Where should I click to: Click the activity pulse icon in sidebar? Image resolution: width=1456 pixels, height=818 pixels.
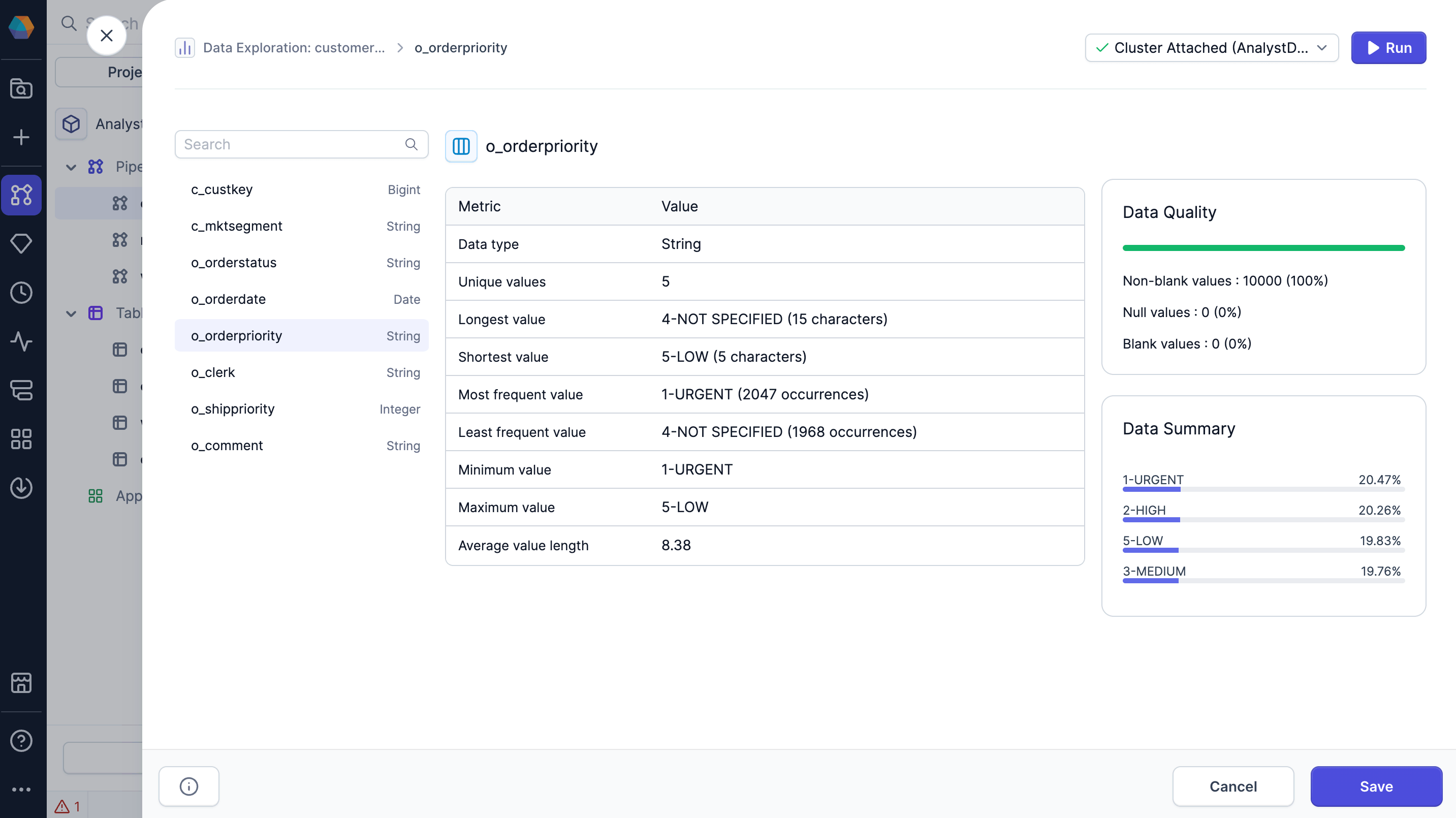click(x=21, y=341)
